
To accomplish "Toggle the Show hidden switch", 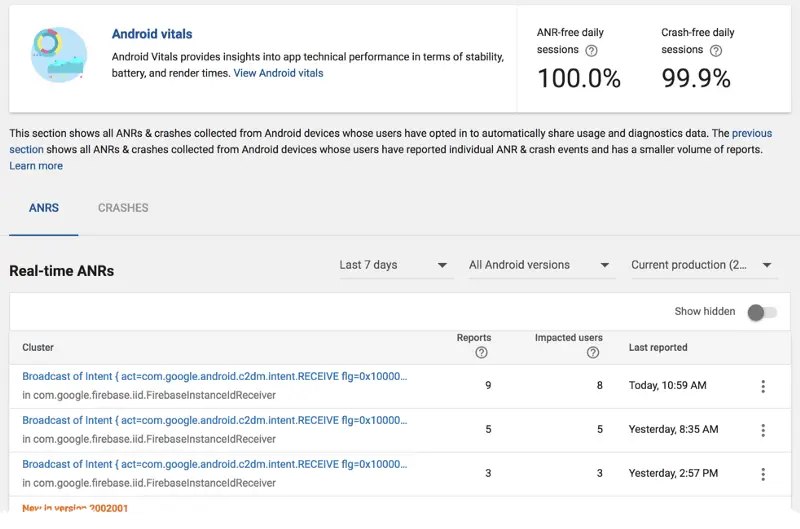I will click(761, 312).
